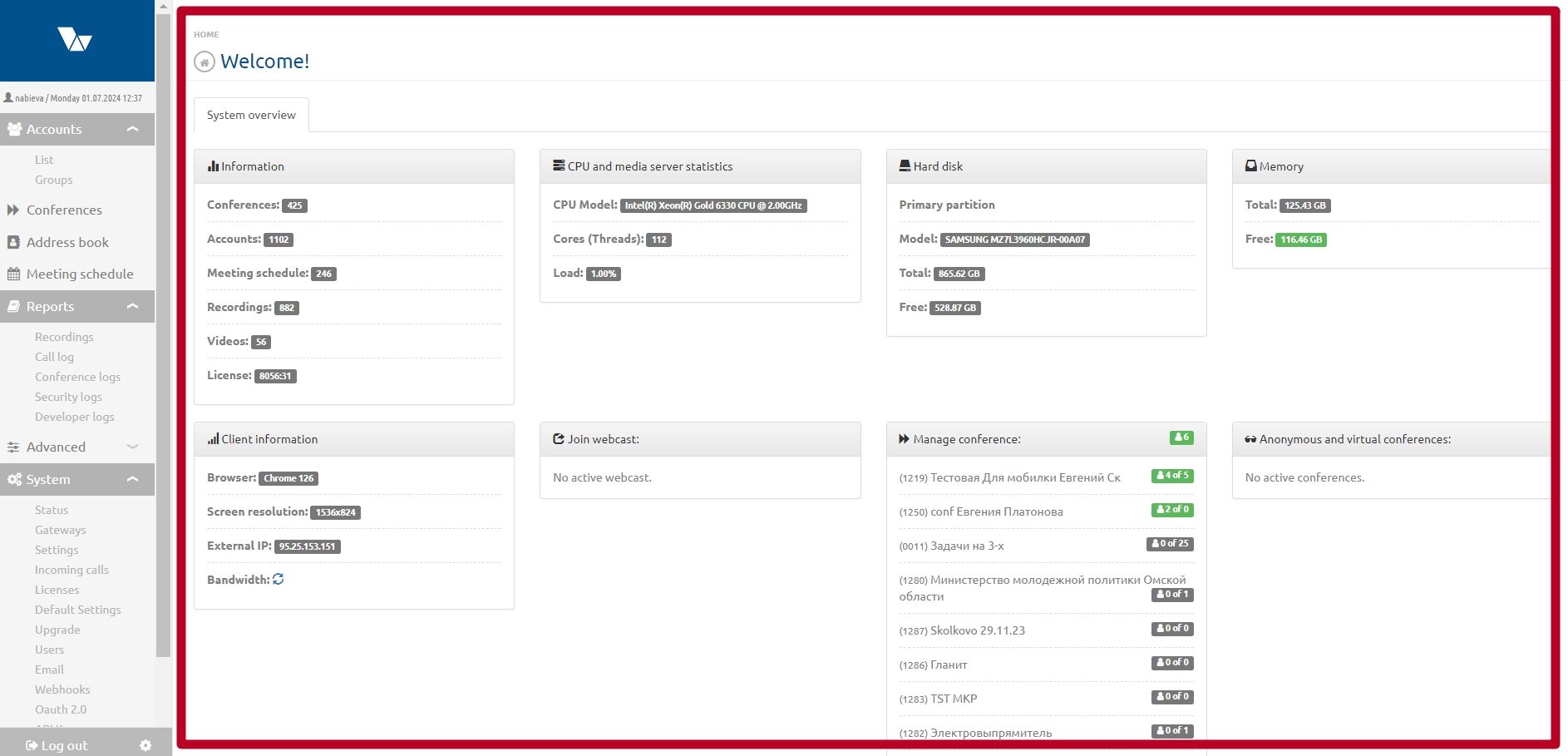Viewport: 1568px width, 756px height.
Task: Click the settings gear near Log out
Action: click(145, 745)
